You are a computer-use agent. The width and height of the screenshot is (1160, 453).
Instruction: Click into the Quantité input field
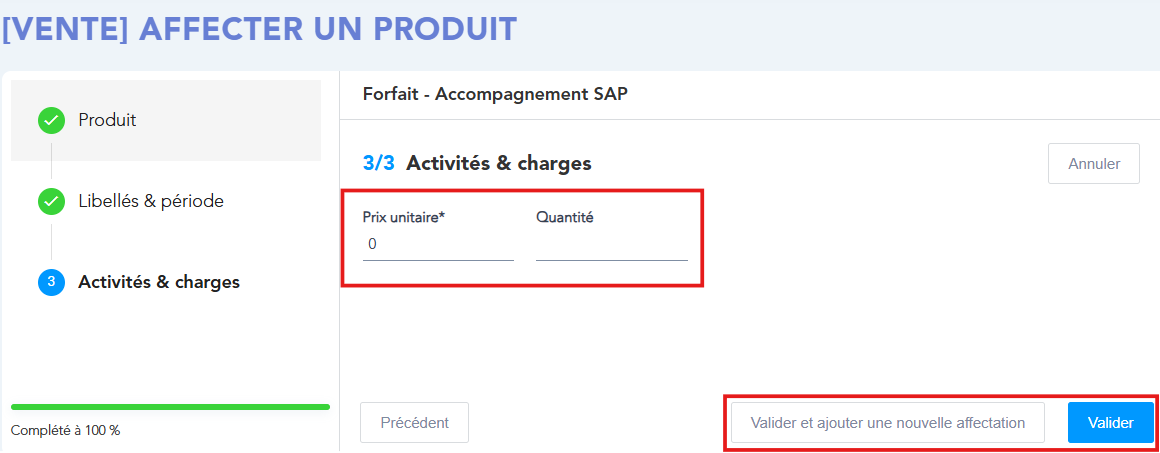point(611,245)
